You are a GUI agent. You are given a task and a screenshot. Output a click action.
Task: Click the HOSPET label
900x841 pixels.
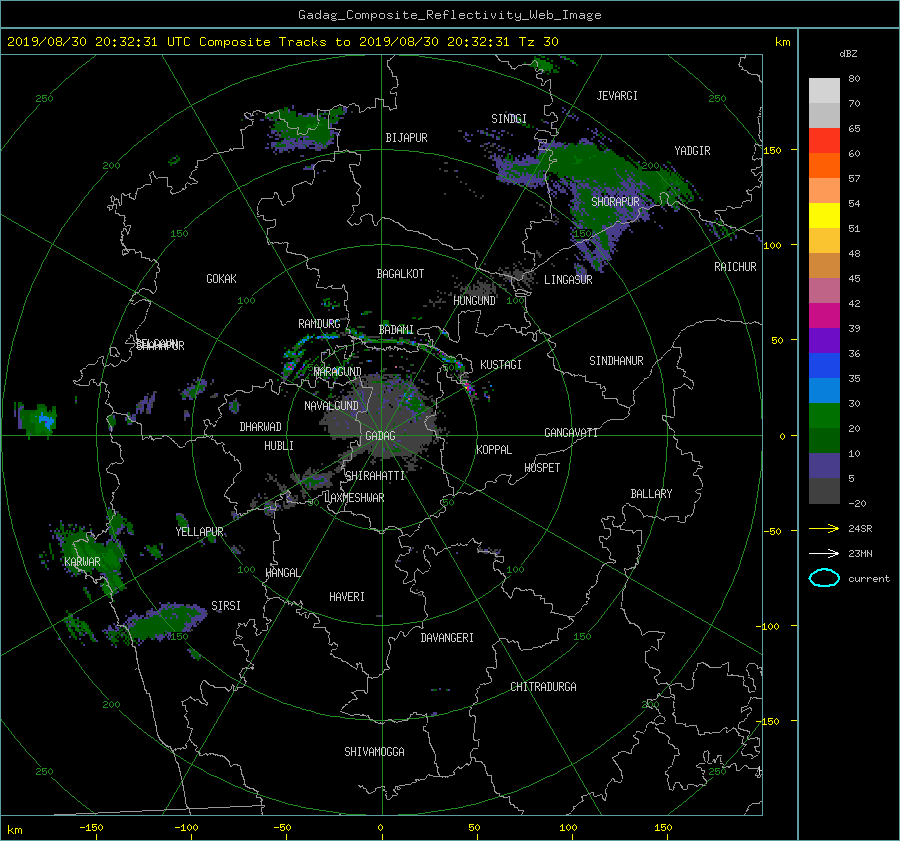coord(542,468)
